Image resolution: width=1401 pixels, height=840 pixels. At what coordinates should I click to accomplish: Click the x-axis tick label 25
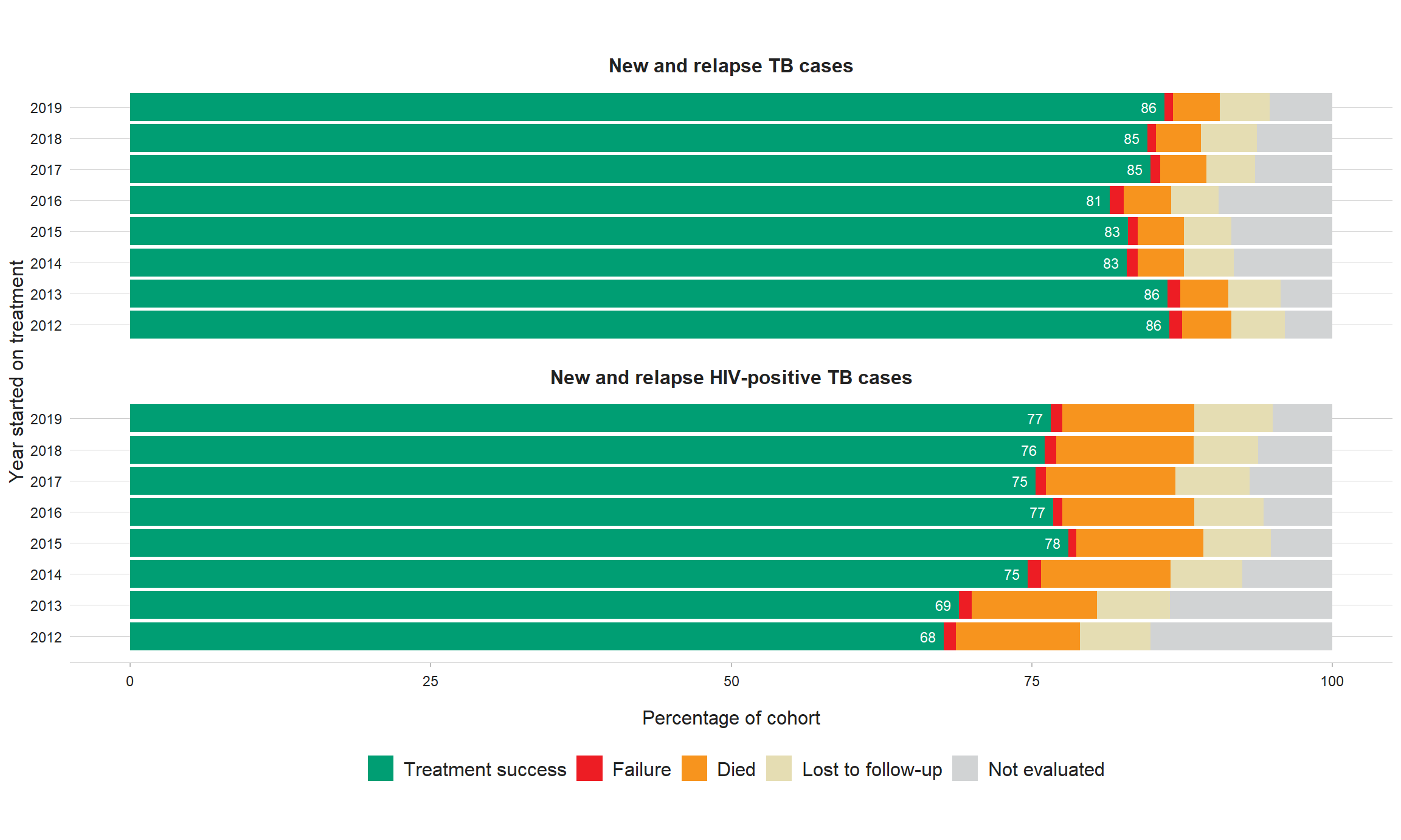(431, 681)
